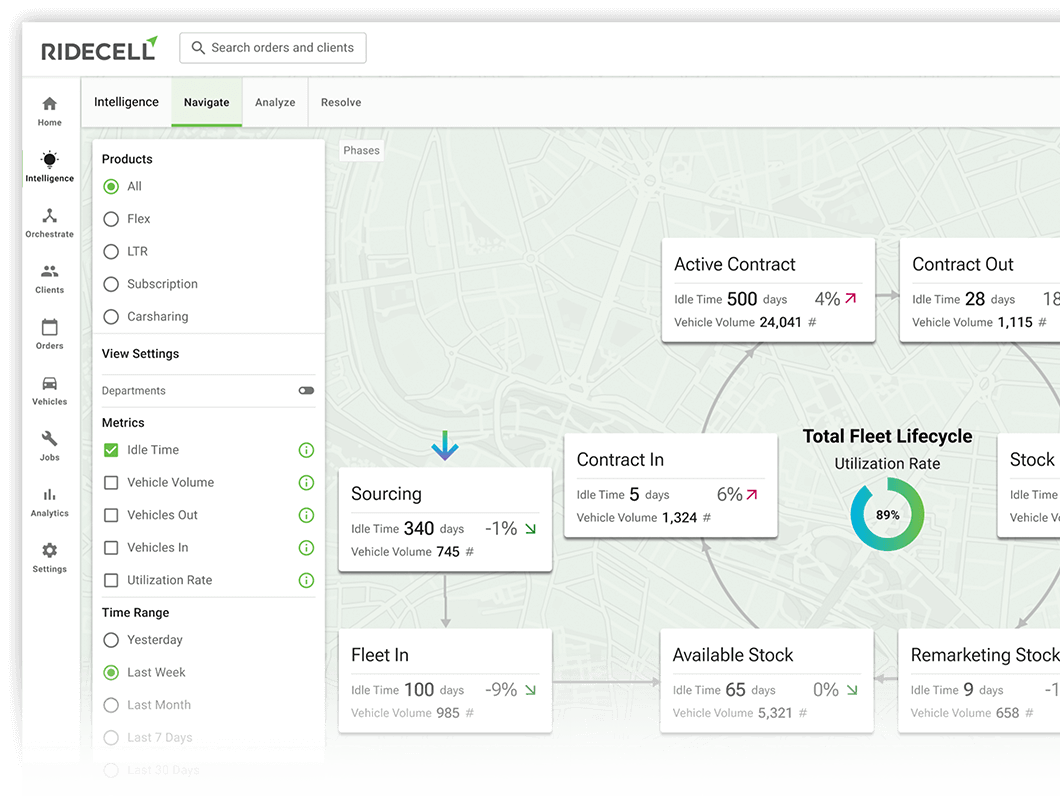Select Last 7 Days time range

tap(111, 736)
